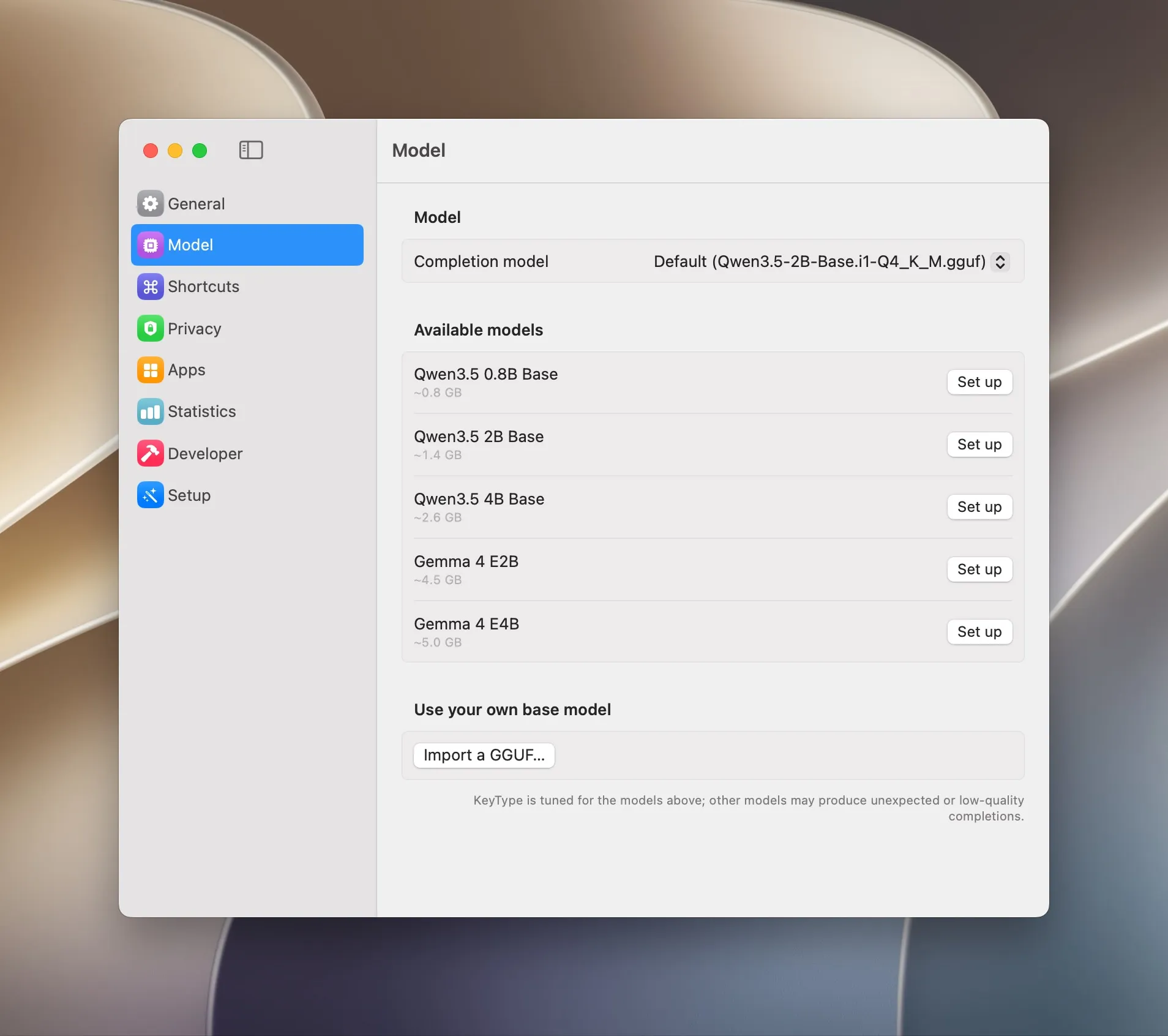Click the ~0.8 GB size label
1168x1036 pixels.
coord(438,392)
